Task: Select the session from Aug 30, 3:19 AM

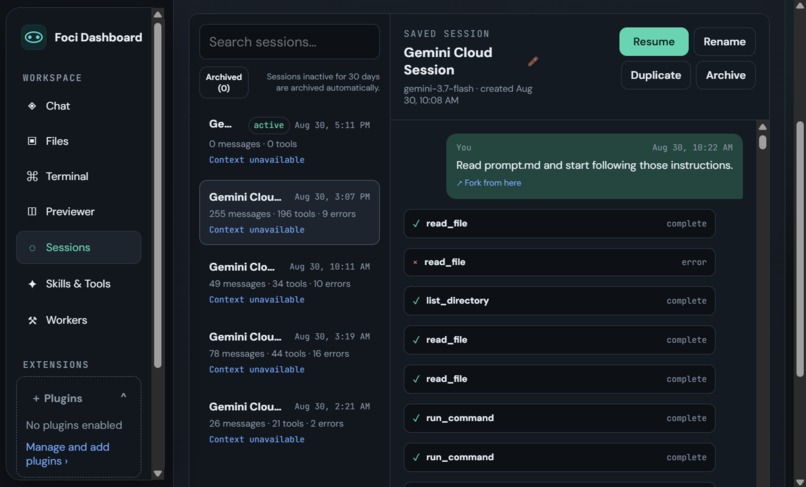Action: [x=289, y=352]
